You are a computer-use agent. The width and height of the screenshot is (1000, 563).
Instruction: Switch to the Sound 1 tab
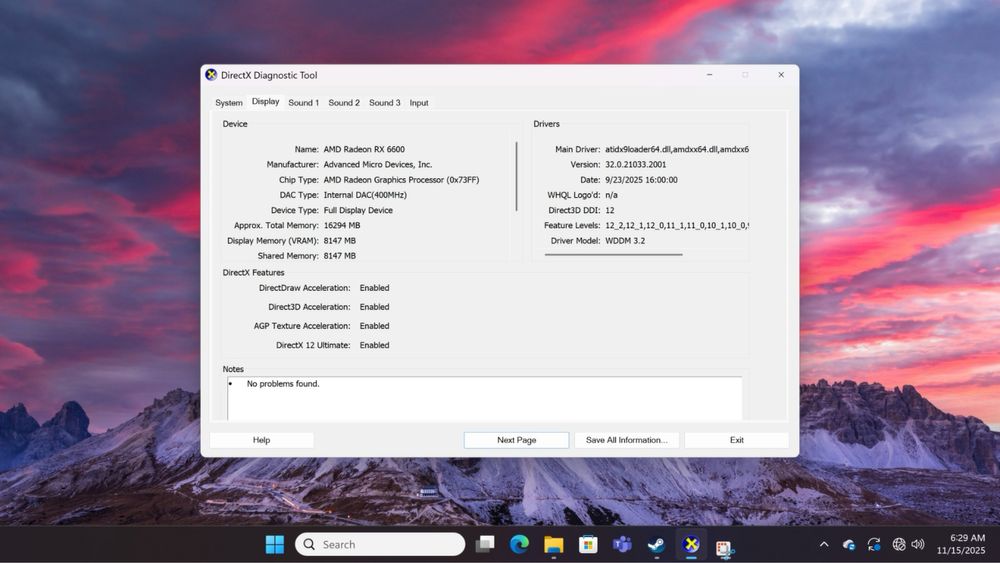tap(304, 103)
